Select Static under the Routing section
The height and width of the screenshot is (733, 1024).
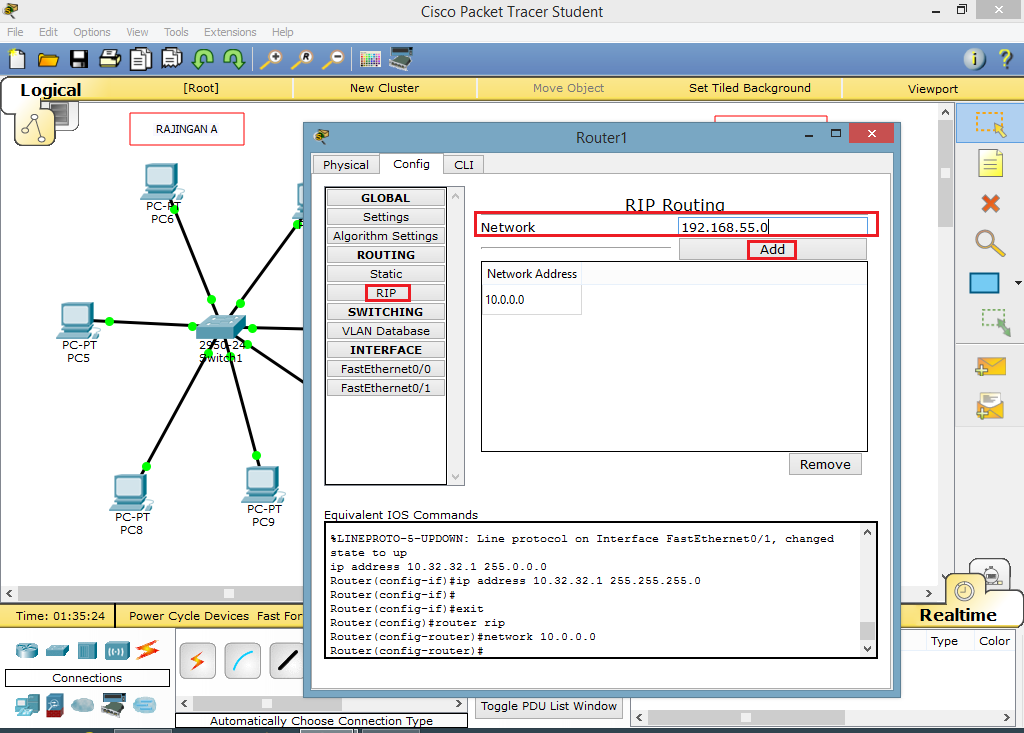coord(386,273)
